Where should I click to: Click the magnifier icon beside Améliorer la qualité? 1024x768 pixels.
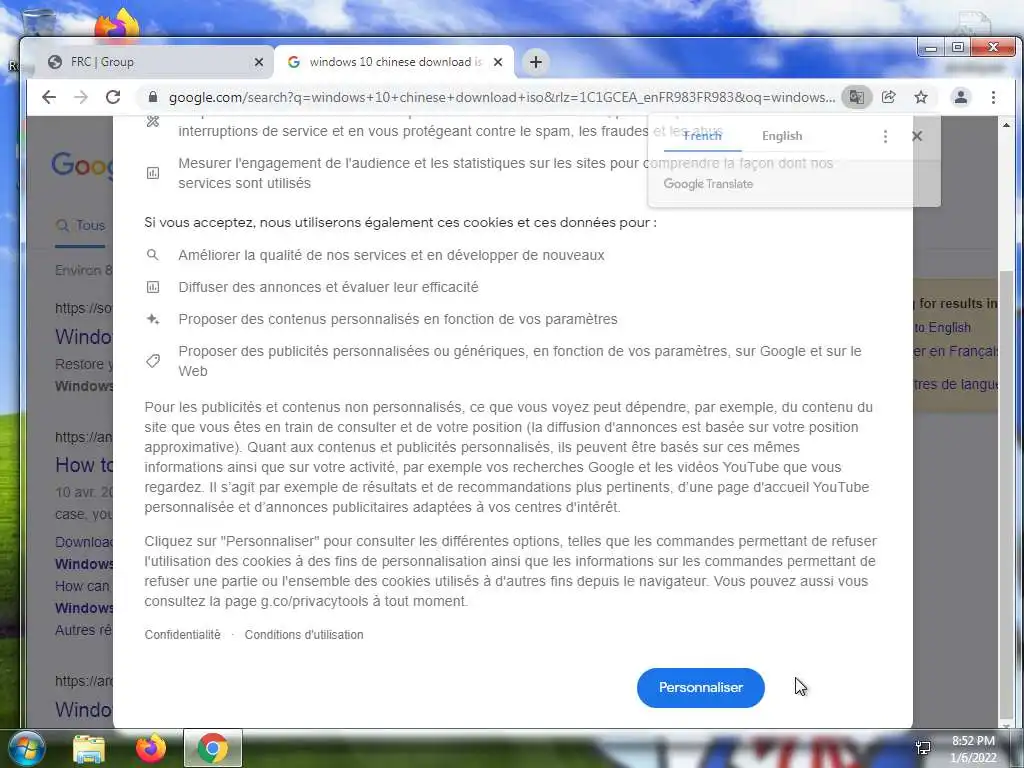pos(152,255)
